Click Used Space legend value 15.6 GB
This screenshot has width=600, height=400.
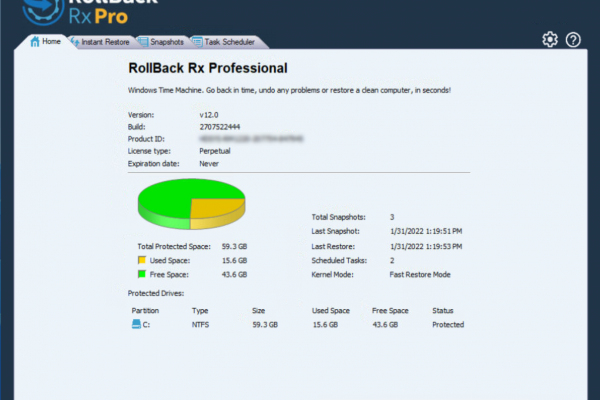point(234,260)
